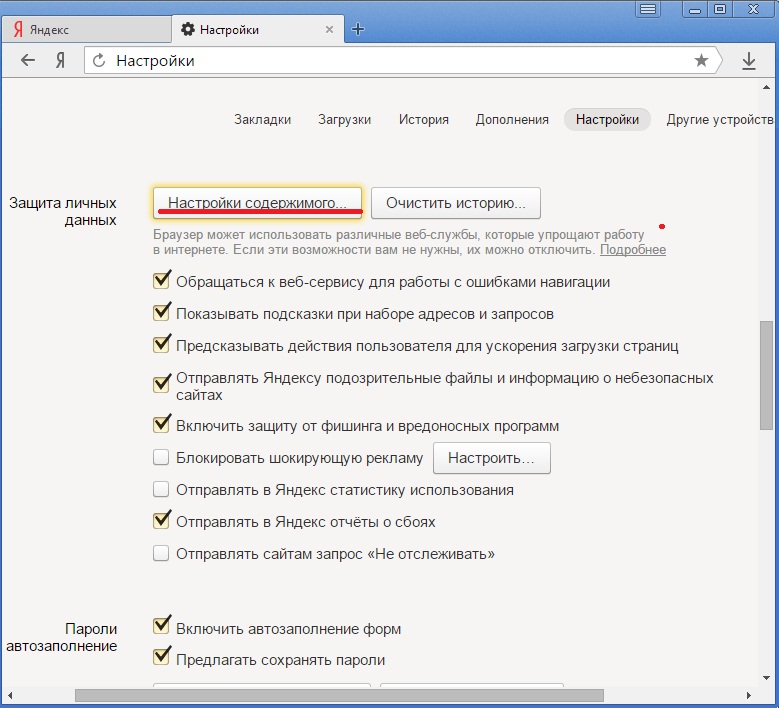Open the Дополнения section
This screenshot has width=779, height=708.
point(512,120)
